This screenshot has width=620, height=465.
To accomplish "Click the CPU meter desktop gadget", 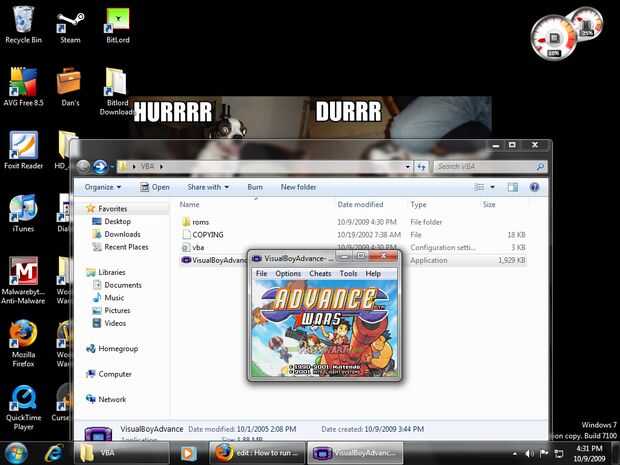I will pyautogui.click(x=554, y=38).
